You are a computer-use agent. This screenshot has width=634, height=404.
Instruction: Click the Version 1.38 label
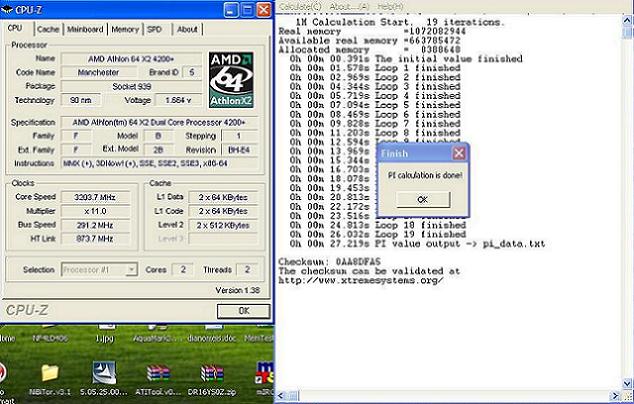click(237, 290)
